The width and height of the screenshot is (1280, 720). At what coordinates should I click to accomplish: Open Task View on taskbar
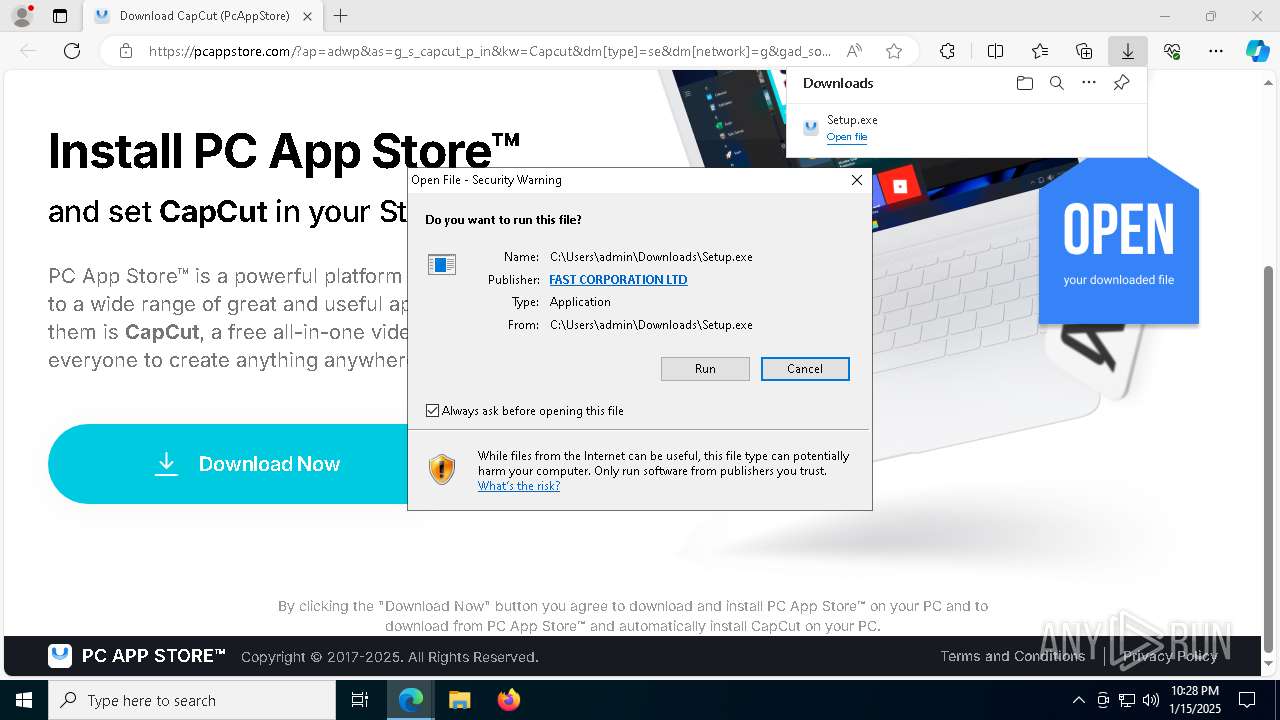click(x=360, y=700)
